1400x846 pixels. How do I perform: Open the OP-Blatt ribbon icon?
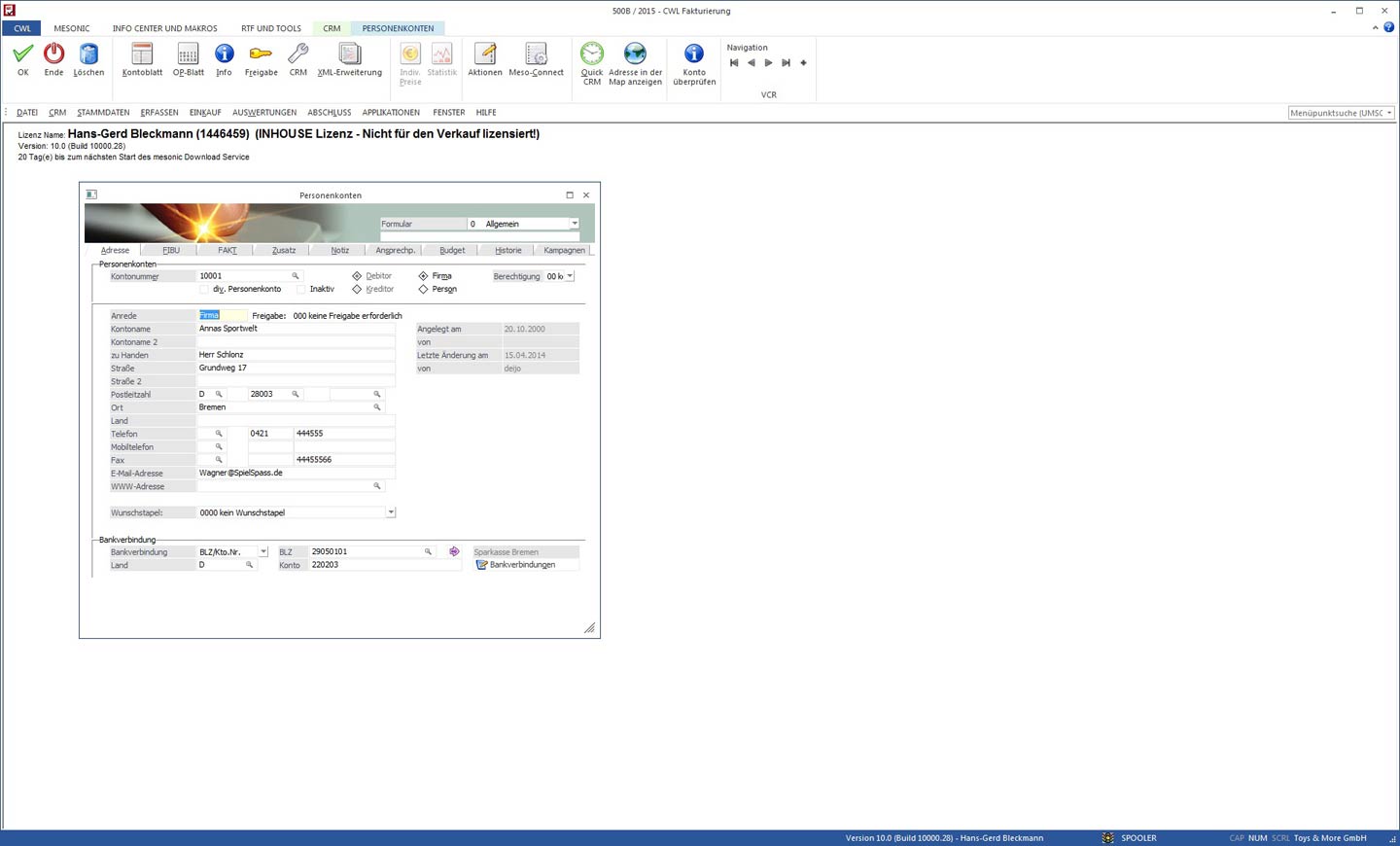click(188, 53)
